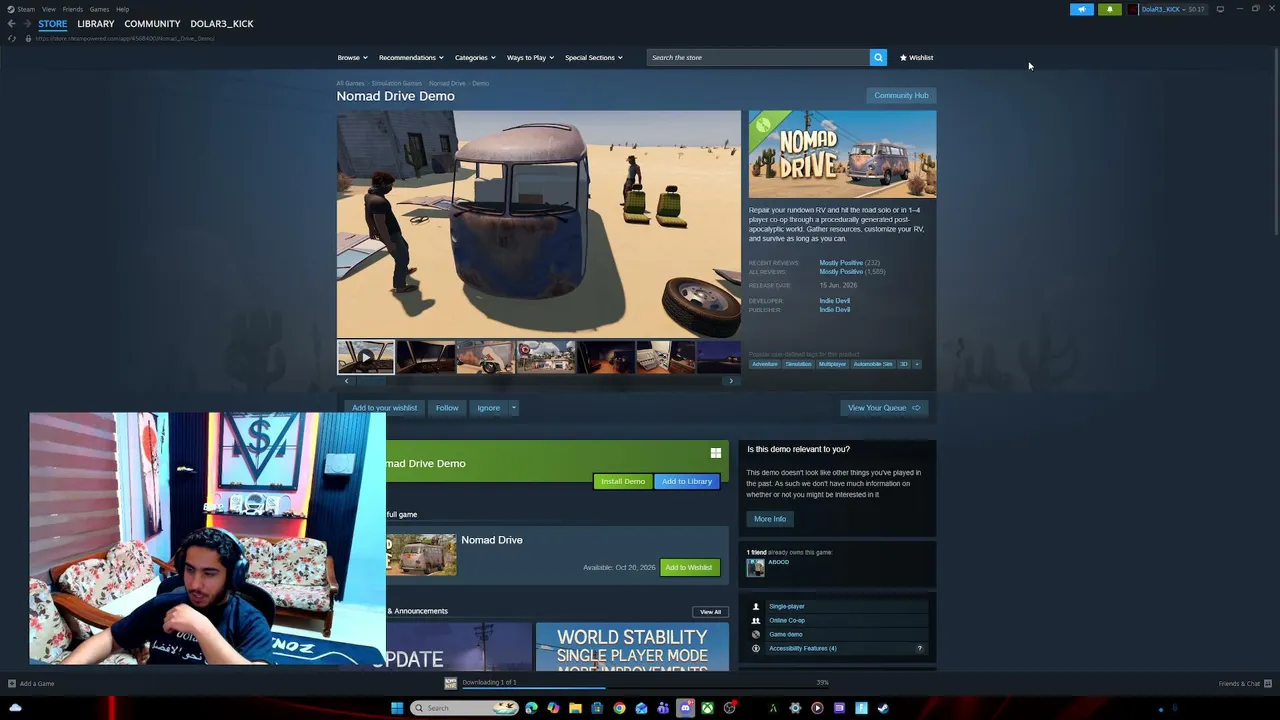Click the Install Demo button
Viewport: 1280px width, 720px height.
point(623,481)
